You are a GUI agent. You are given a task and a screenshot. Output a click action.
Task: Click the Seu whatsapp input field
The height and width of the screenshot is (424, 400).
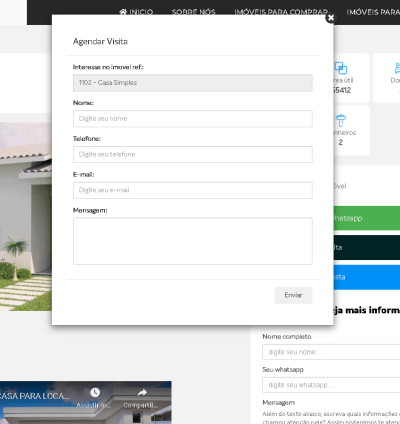point(331,385)
